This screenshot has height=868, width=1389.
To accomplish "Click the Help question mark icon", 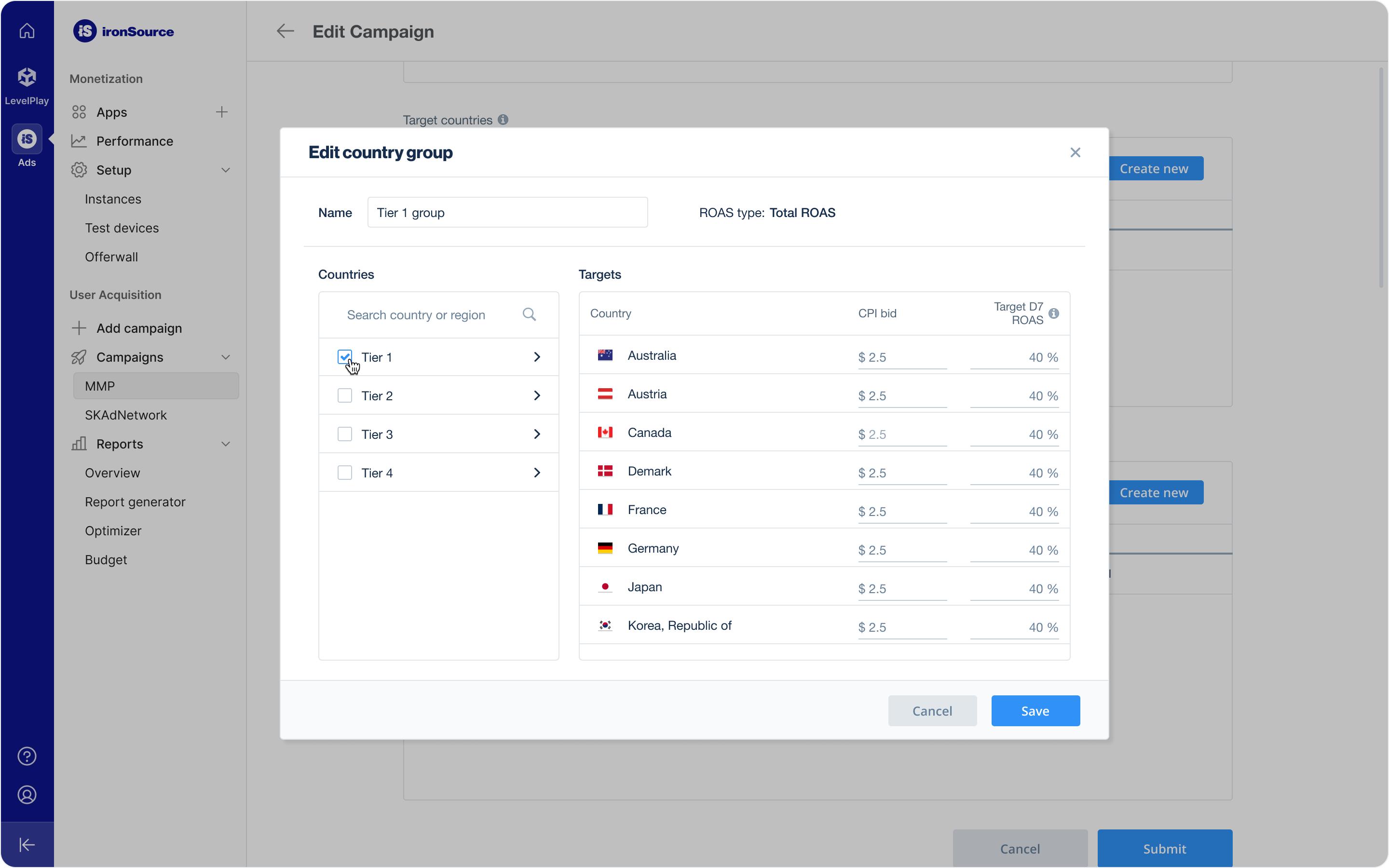I will point(27,756).
